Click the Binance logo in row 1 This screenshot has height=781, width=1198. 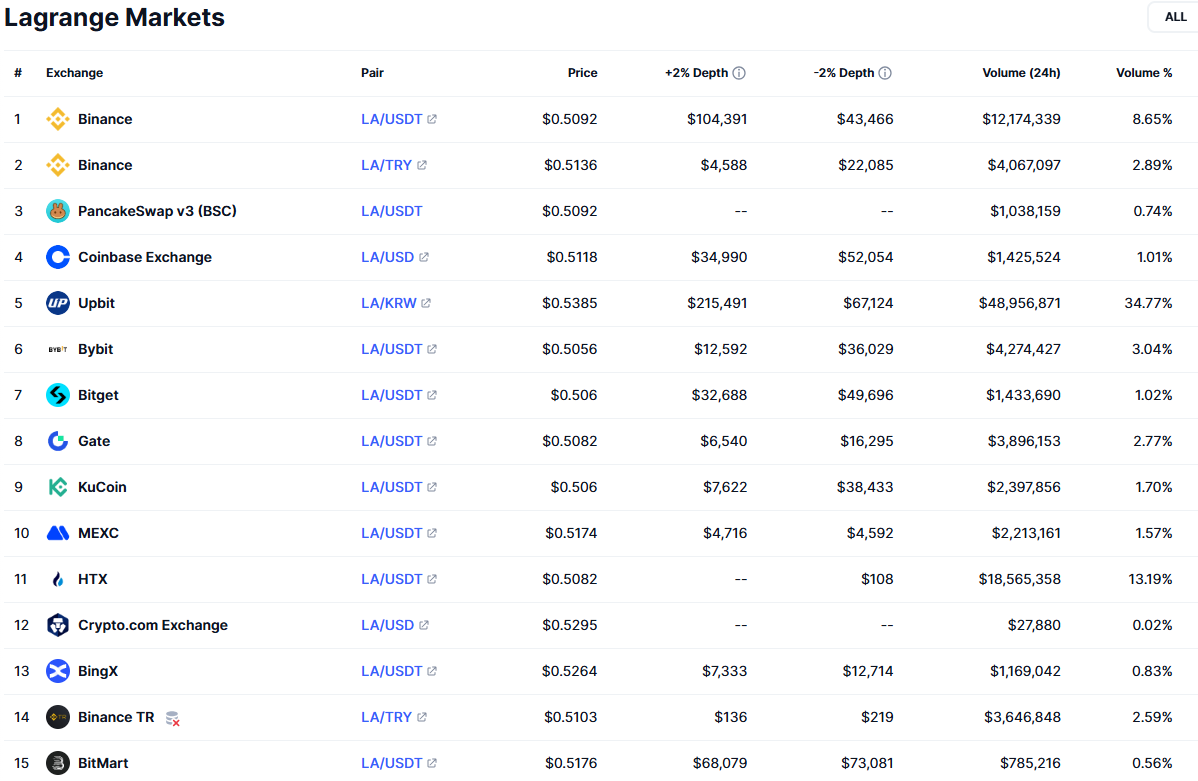pos(57,119)
